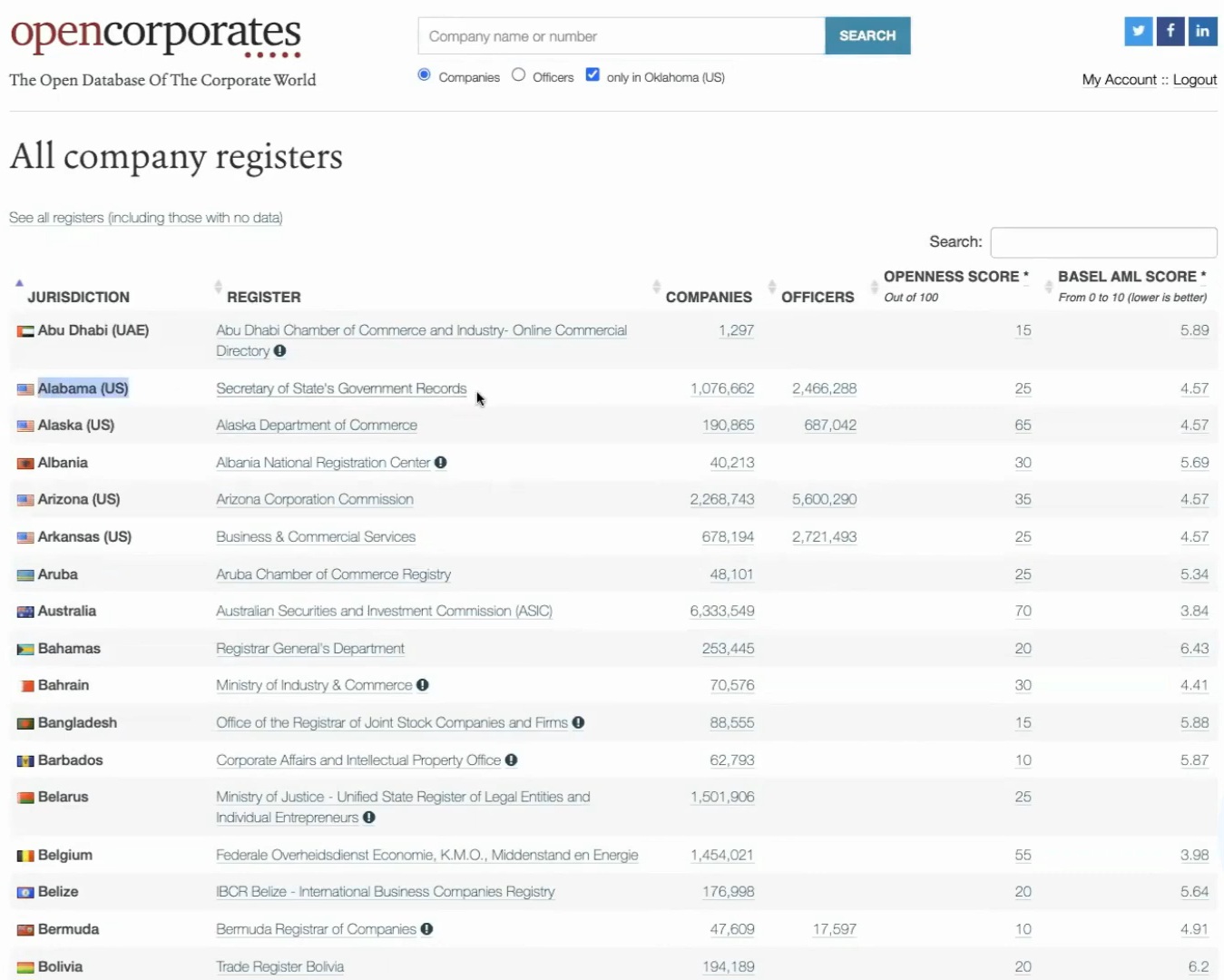
Task: Click the Company name or number field
Action: point(622,35)
